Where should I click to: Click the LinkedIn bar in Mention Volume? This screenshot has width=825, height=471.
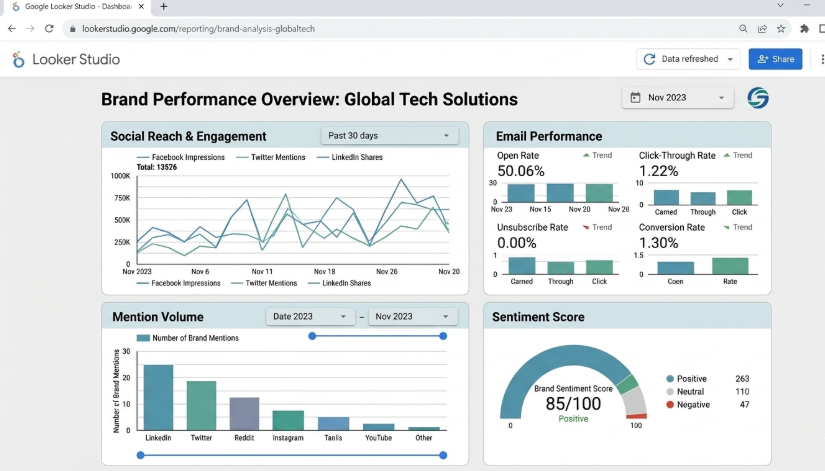(x=158, y=397)
